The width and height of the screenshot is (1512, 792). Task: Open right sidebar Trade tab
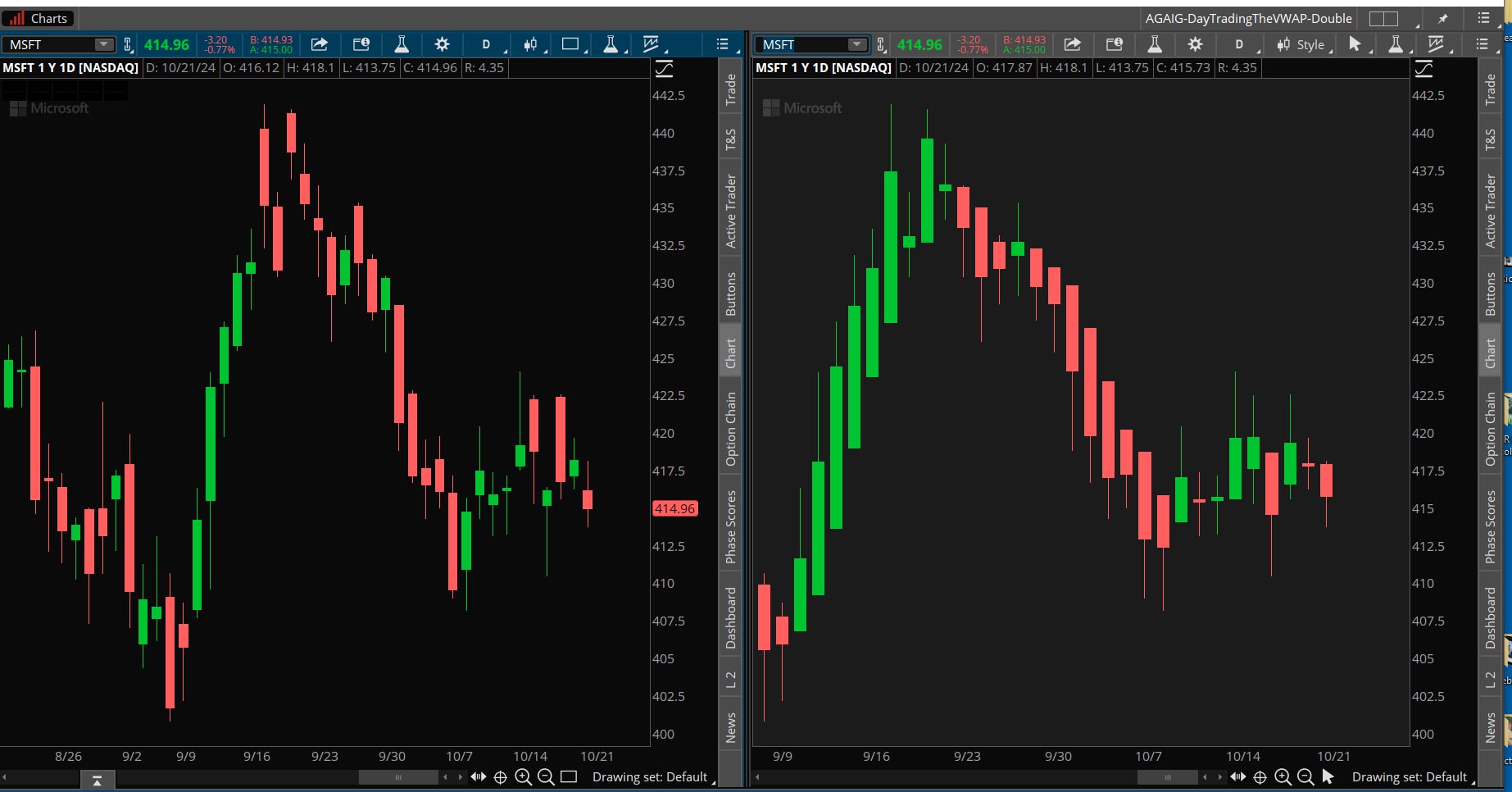[x=1490, y=89]
